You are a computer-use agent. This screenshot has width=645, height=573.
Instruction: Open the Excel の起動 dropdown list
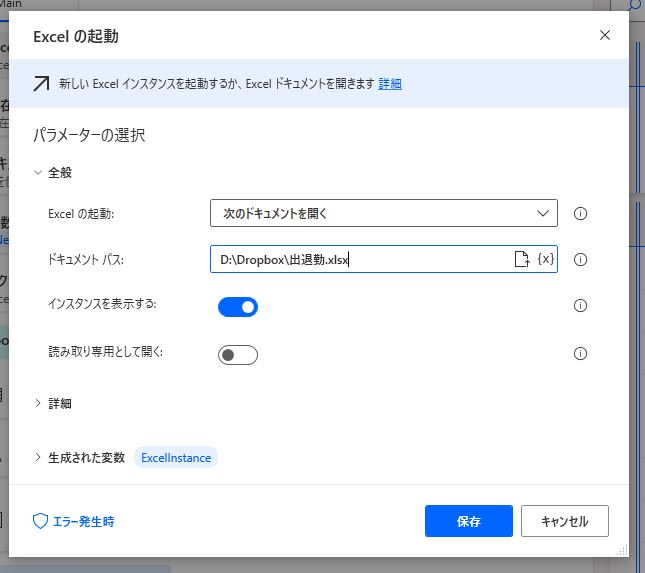(383, 213)
